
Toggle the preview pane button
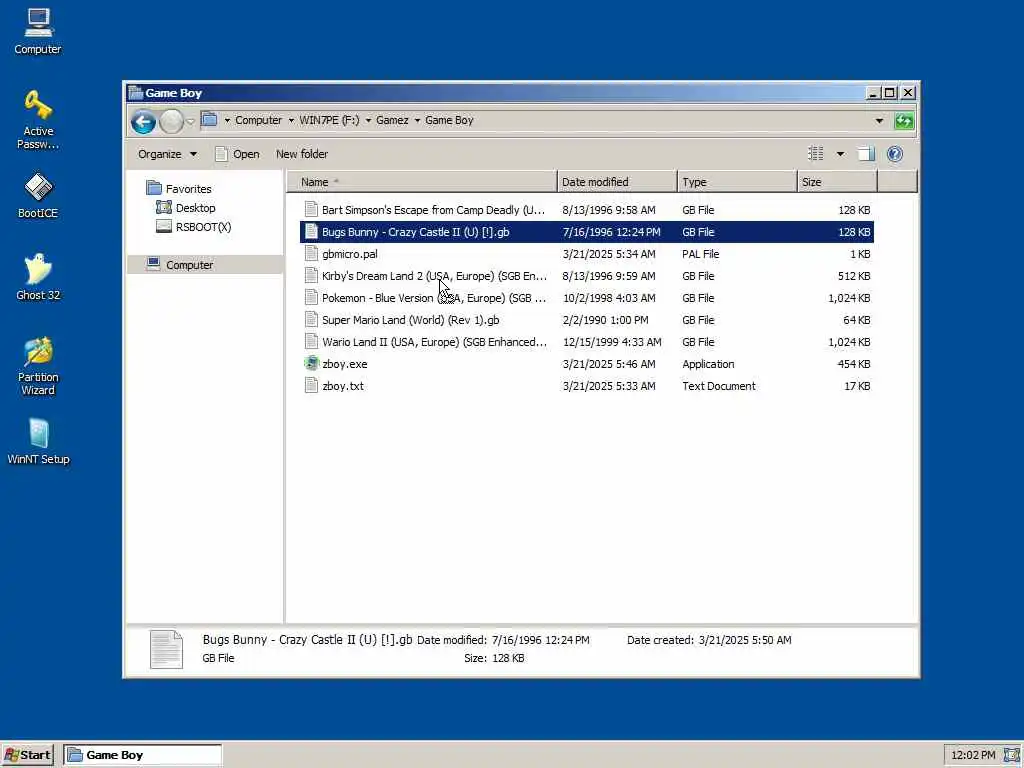(x=866, y=153)
